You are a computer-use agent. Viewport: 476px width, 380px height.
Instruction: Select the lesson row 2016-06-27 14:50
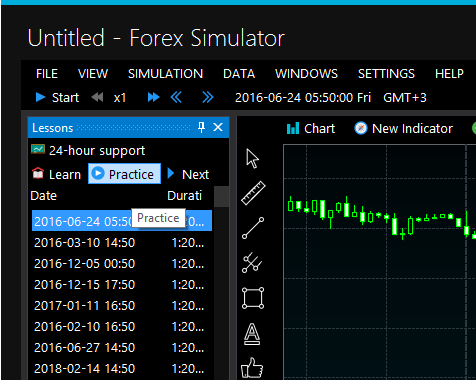122,348
